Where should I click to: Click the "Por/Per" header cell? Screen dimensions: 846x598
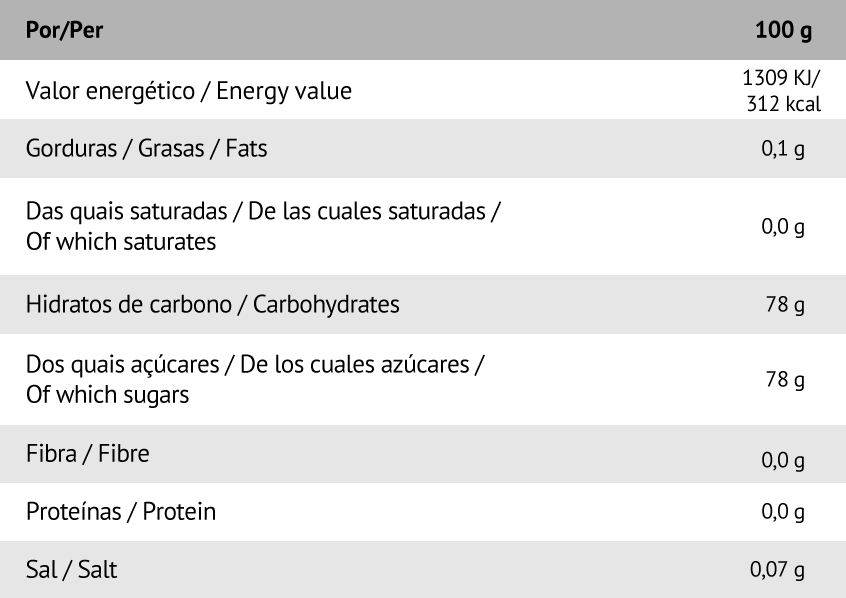pos(65,29)
